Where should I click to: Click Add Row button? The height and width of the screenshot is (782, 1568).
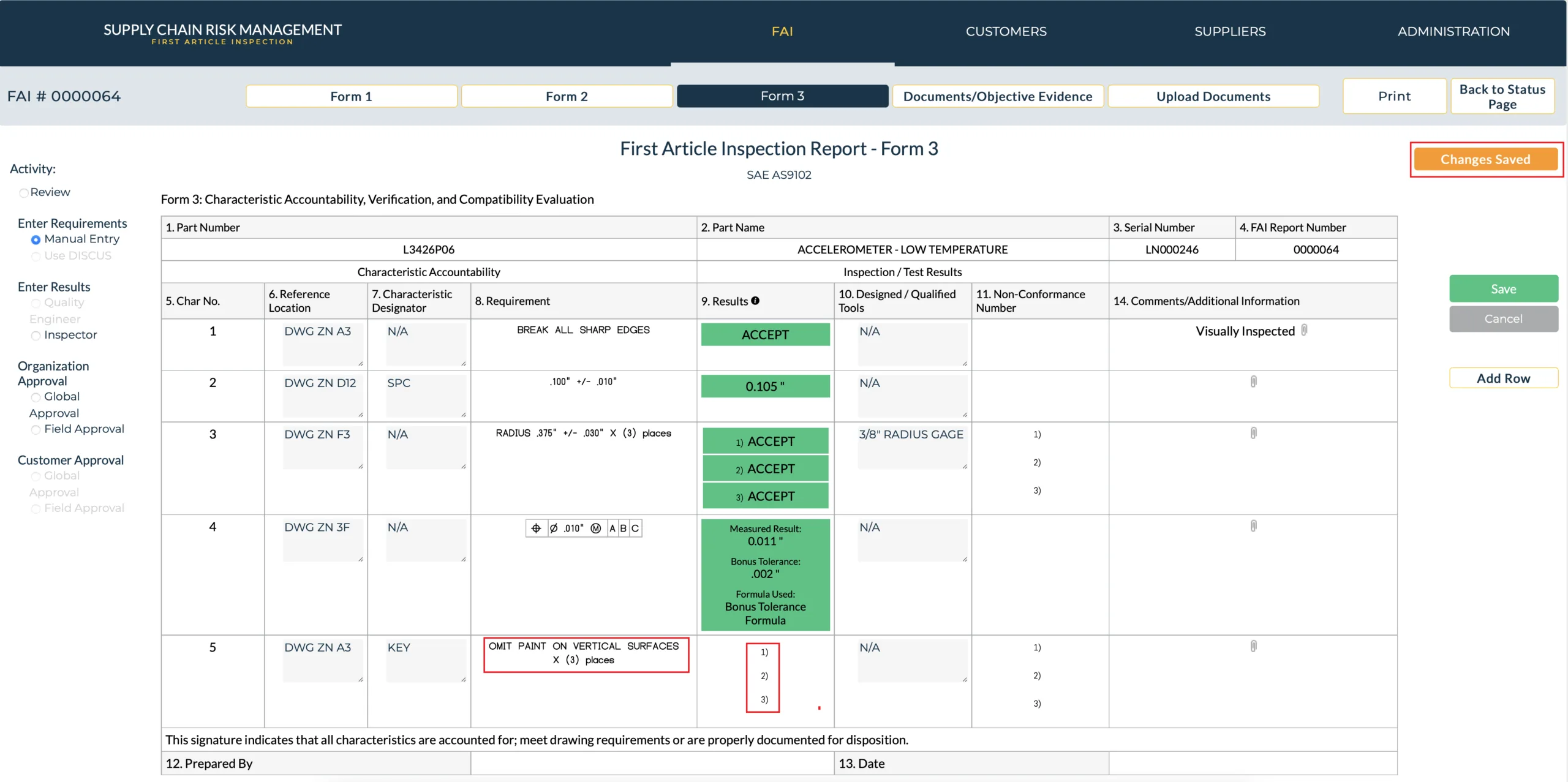(x=1503, y=378)
